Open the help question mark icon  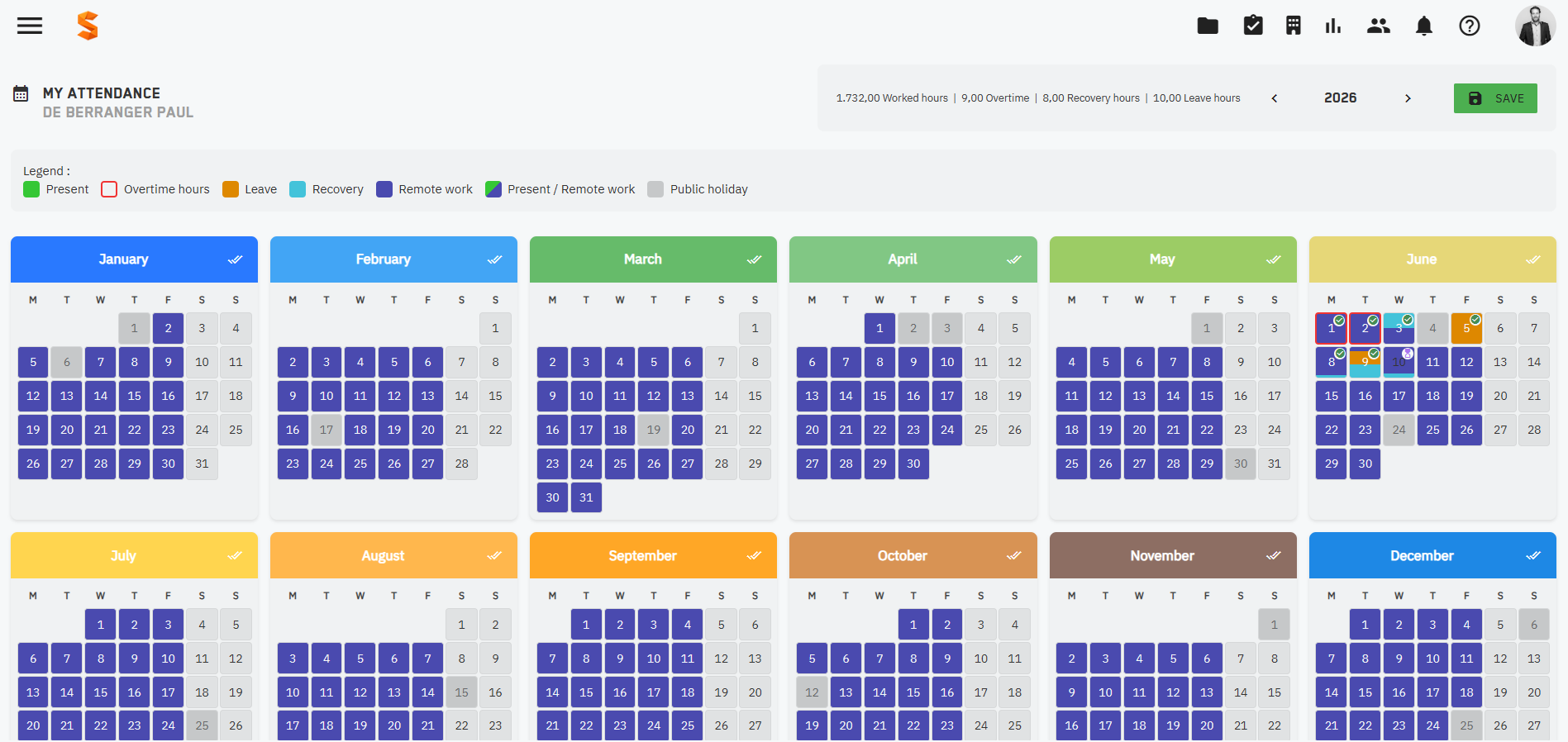[x=1470, y=26]
